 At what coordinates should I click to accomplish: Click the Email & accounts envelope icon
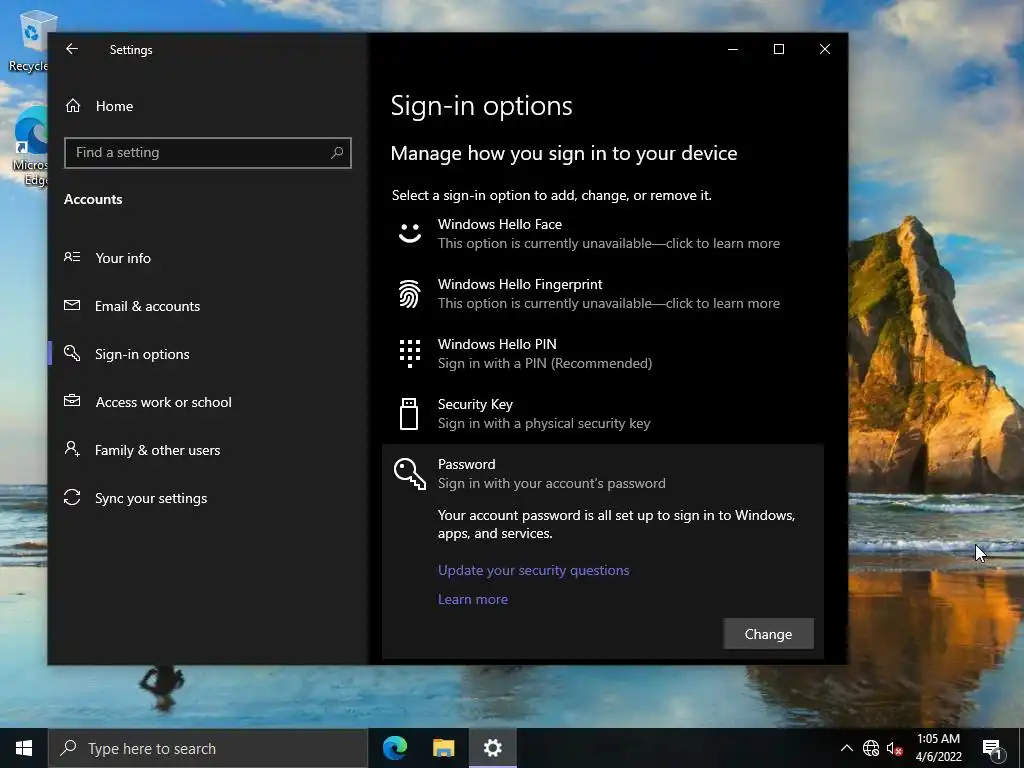pos(72,305)
